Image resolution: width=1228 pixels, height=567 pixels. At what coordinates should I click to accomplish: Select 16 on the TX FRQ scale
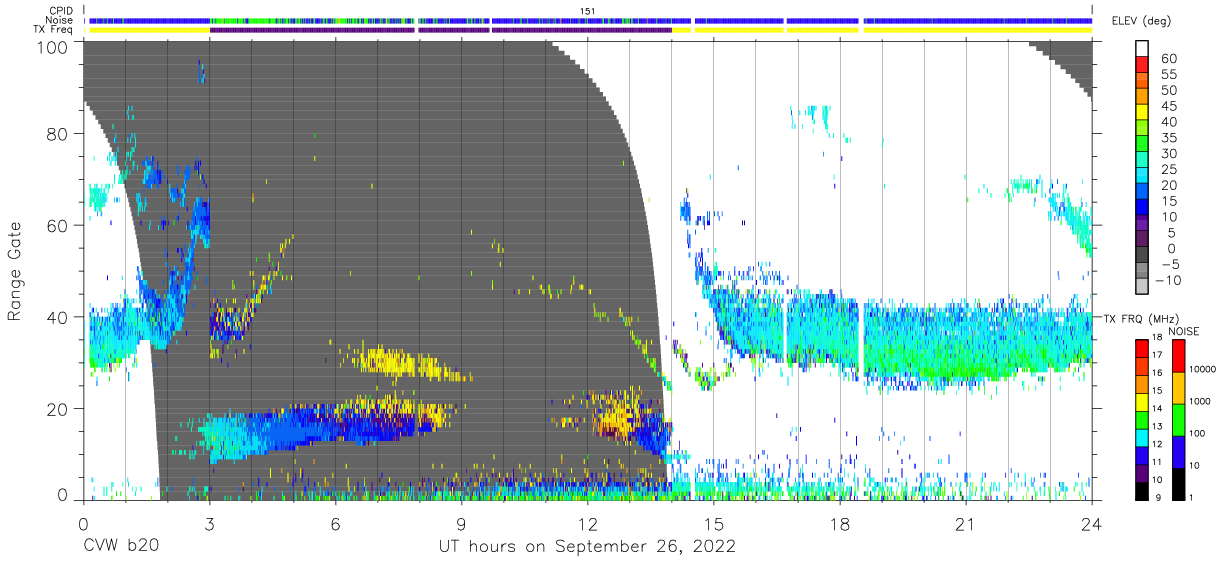click(1159, 375)
